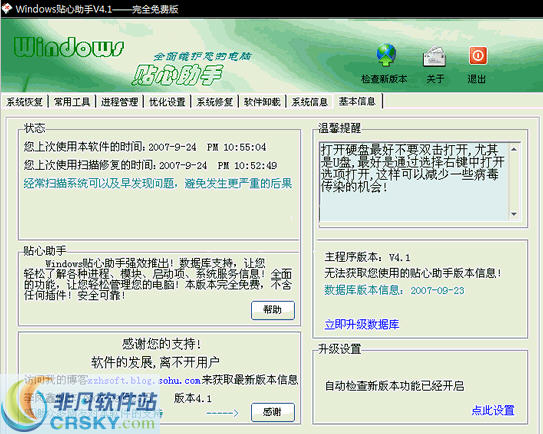Screen dimensions: 543x434
Task: Open the 立即升级数据库 link
Action: [x=362, y=324]
